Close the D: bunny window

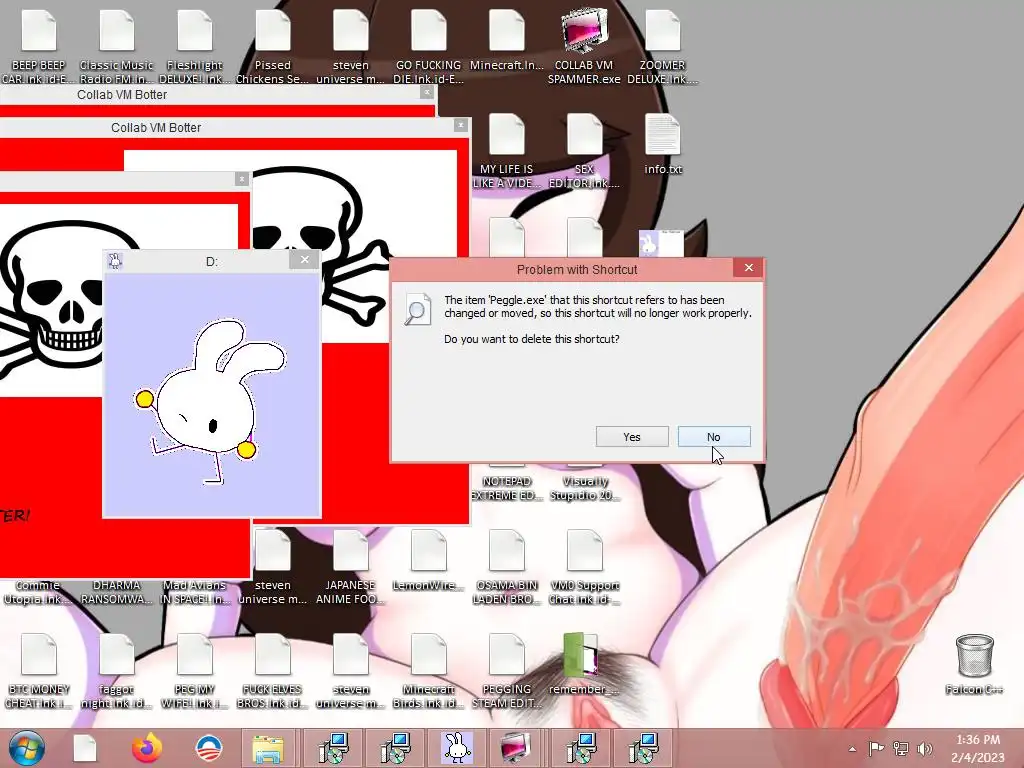[x=304, y=260]
